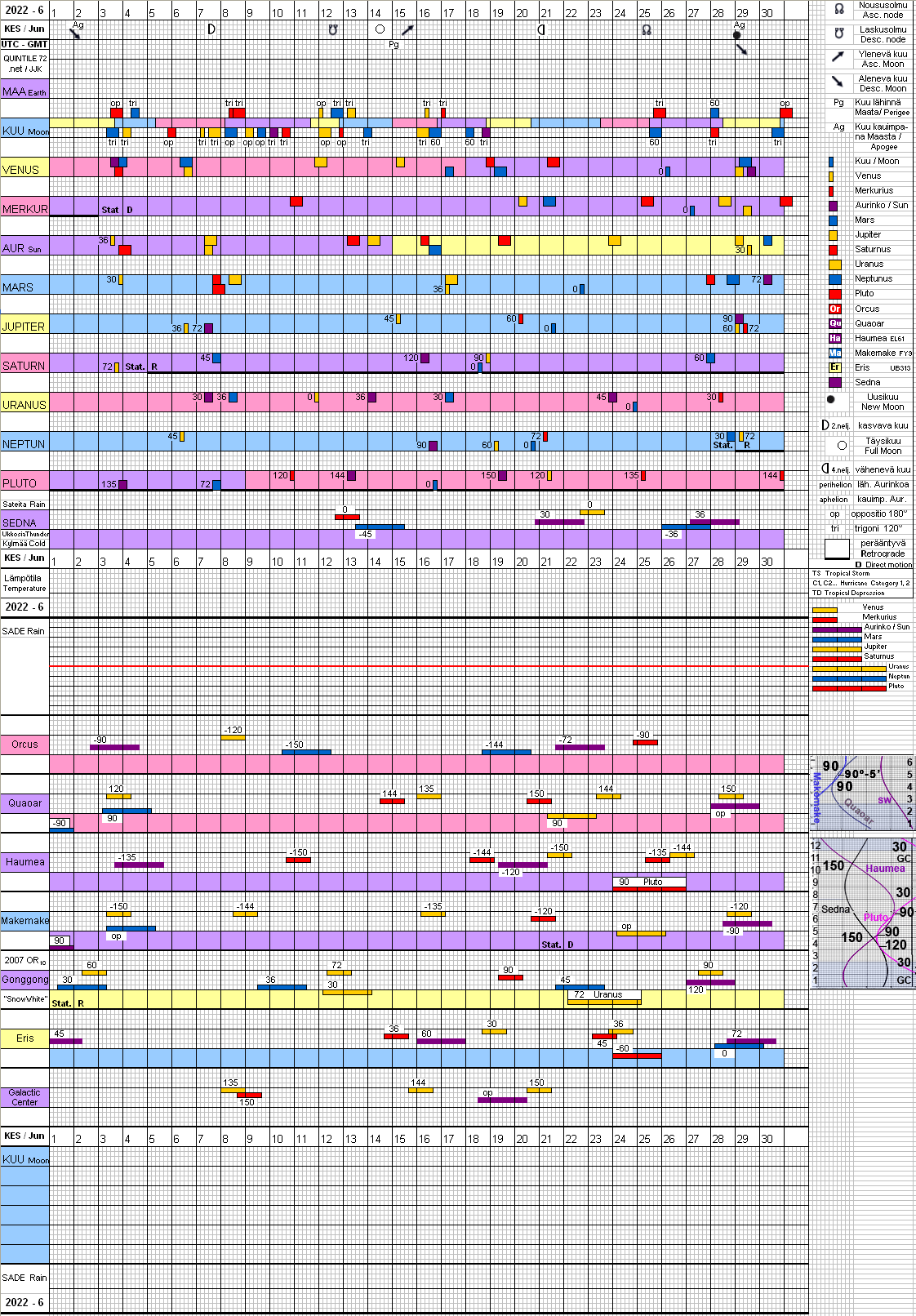Select the JUPITER row label
The width and height of the screenshot is (916, 1316).
pos(24,325)
